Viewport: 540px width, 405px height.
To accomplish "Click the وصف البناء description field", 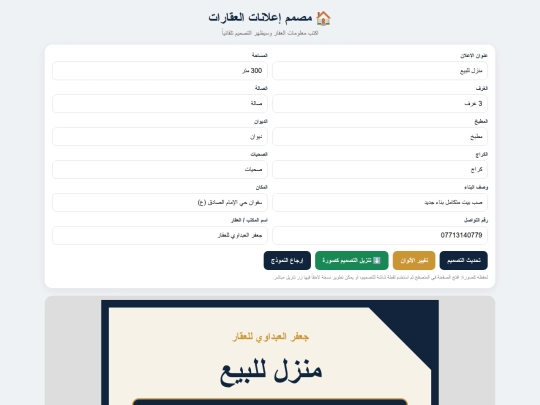I will pos(380,202).
